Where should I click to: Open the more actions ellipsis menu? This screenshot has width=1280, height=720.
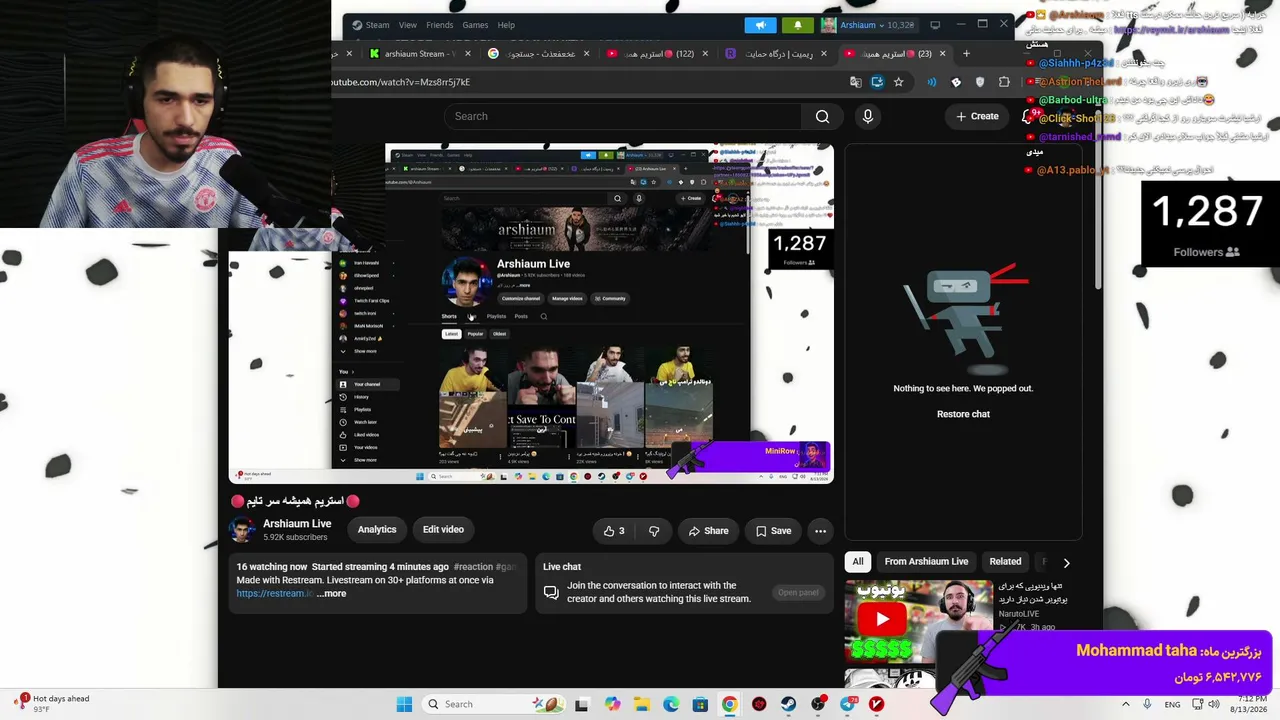pos(820,531)
